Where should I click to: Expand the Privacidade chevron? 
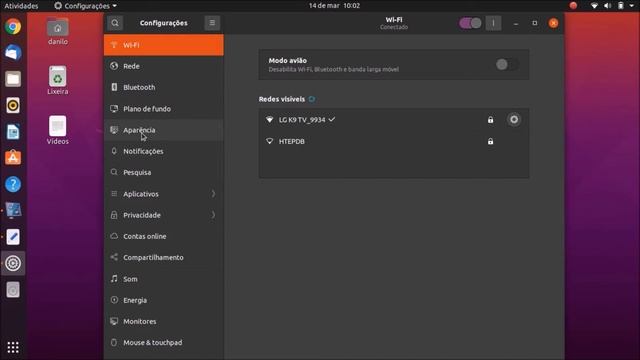pos(213,215)
